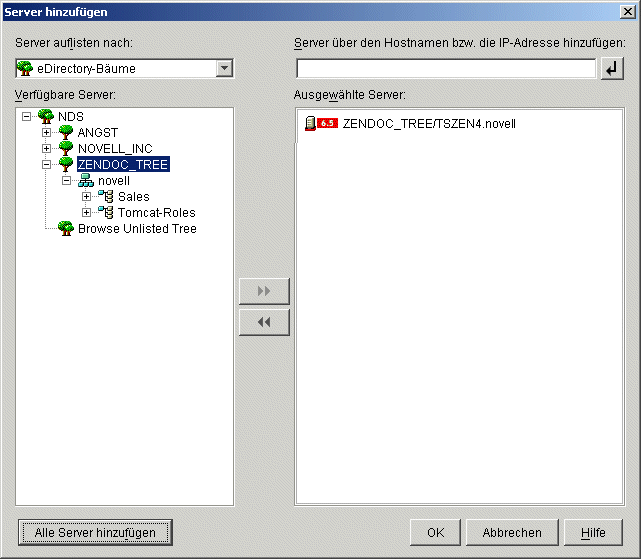Click the eDirectory-Bäume combo box text

[86, 68]
